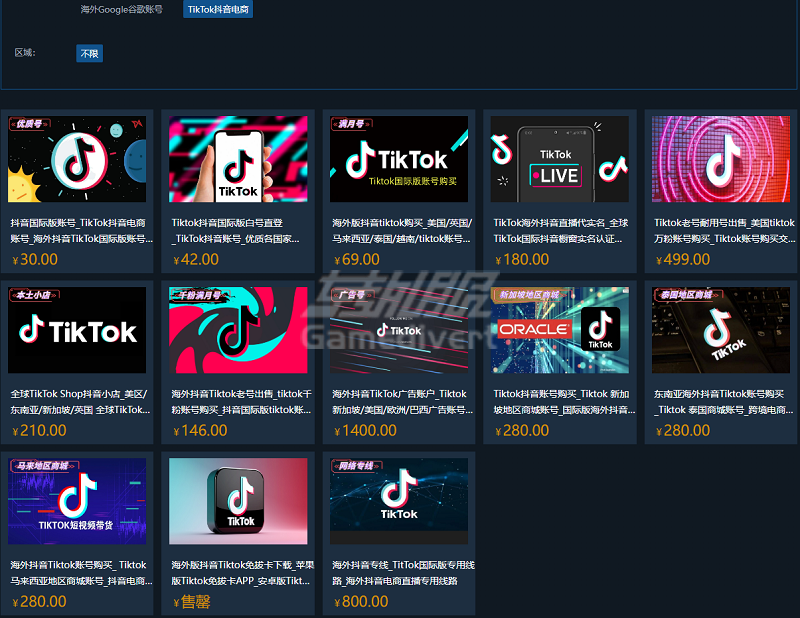Open the 新加坡地区商城 Oracle thumbnail
The image size is (800, 618).
[560, 330]
